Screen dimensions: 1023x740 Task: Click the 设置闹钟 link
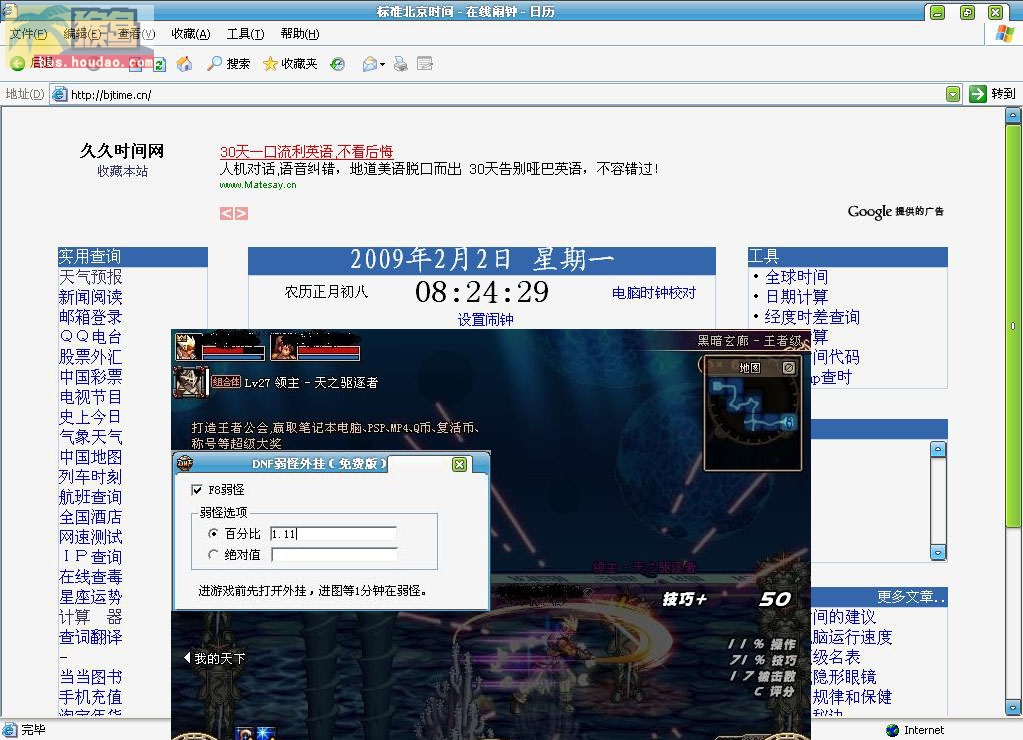tap(485, 319)
